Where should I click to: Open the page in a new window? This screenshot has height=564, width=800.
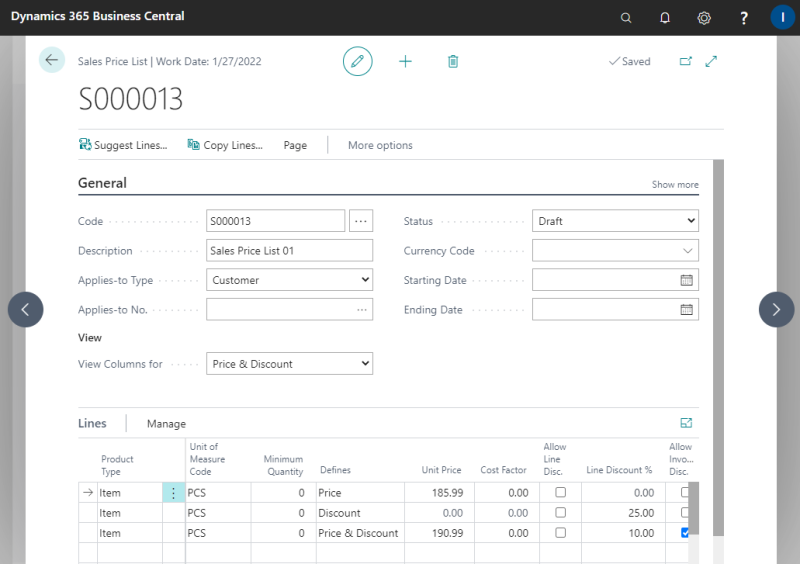click(685, 61)
